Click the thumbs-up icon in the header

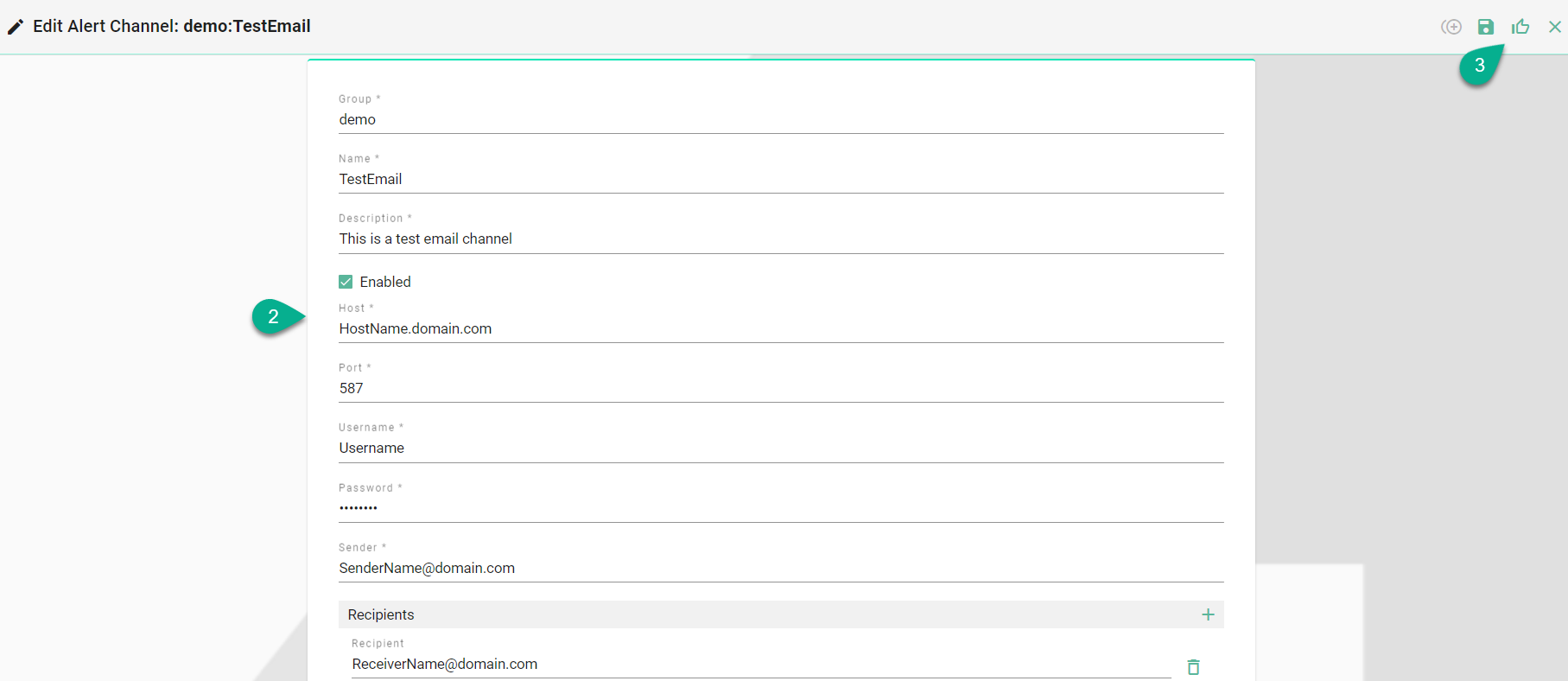(x=1520, y=27)
